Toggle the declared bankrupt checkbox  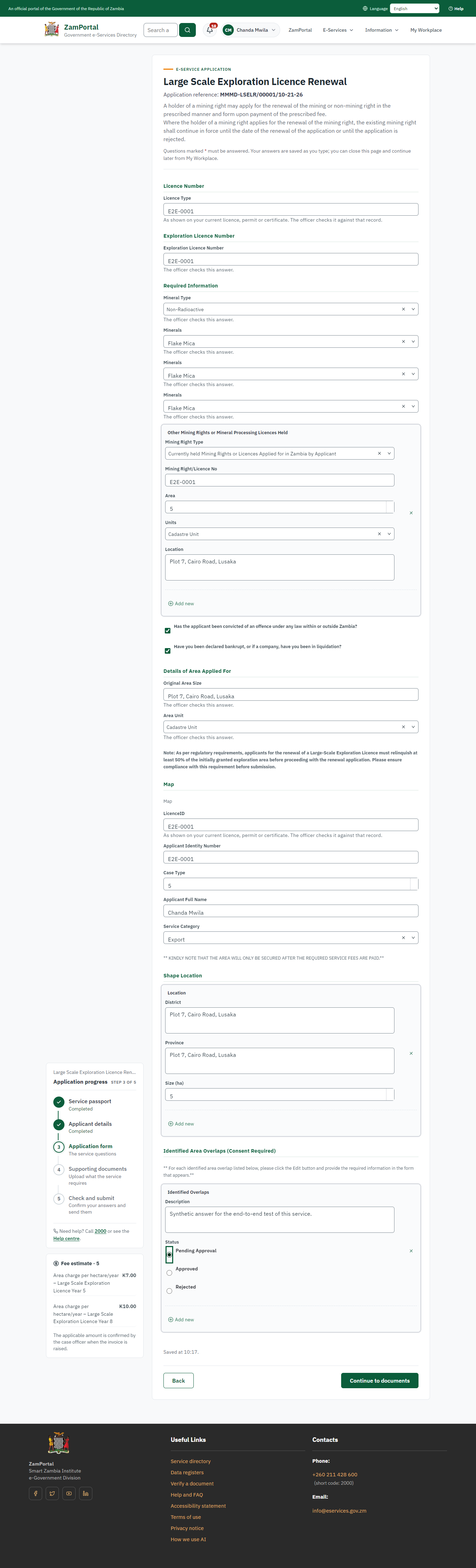pyautogui.click(x=167, y=651)
